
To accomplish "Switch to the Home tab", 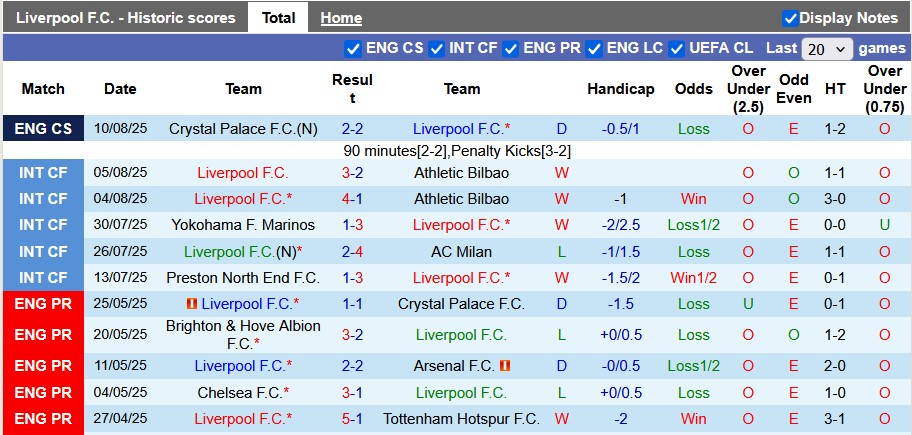I will 341,18.
